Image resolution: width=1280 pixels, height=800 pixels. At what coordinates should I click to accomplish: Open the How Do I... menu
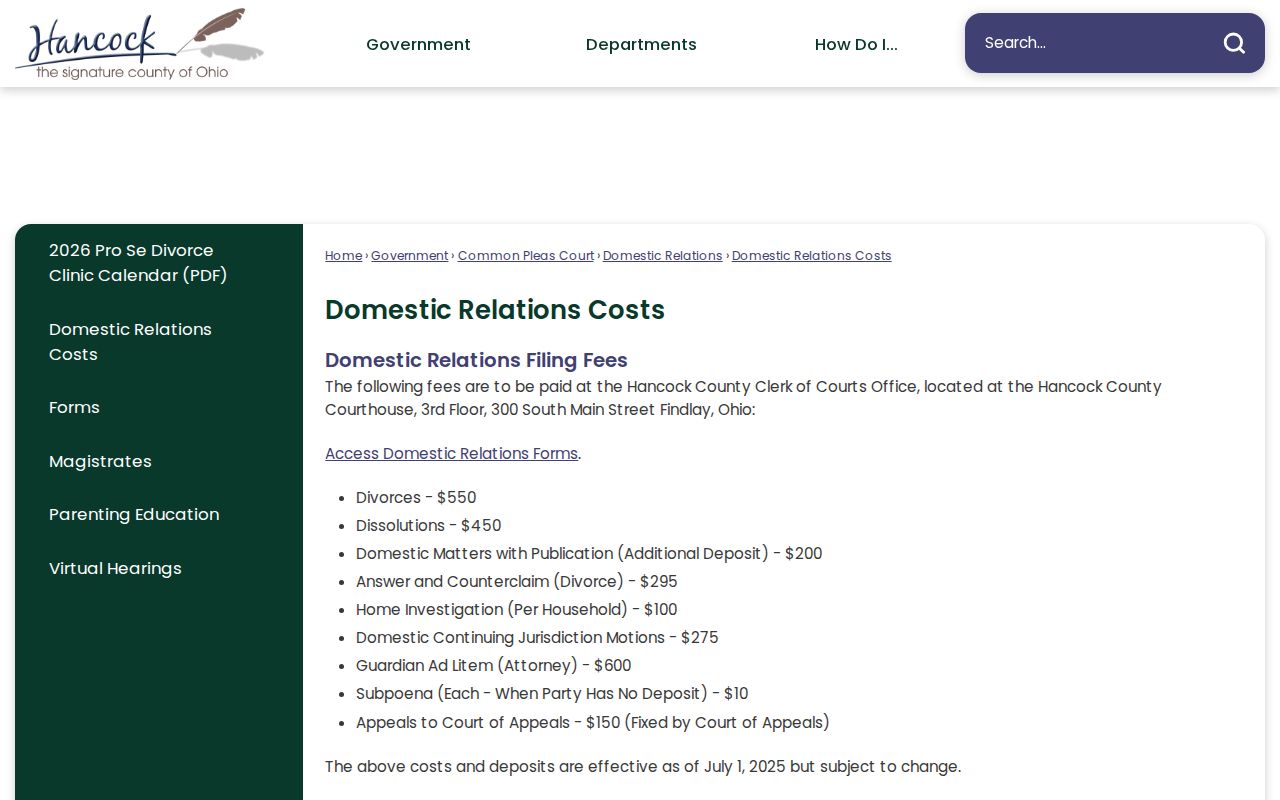click(x=856, y=44)
